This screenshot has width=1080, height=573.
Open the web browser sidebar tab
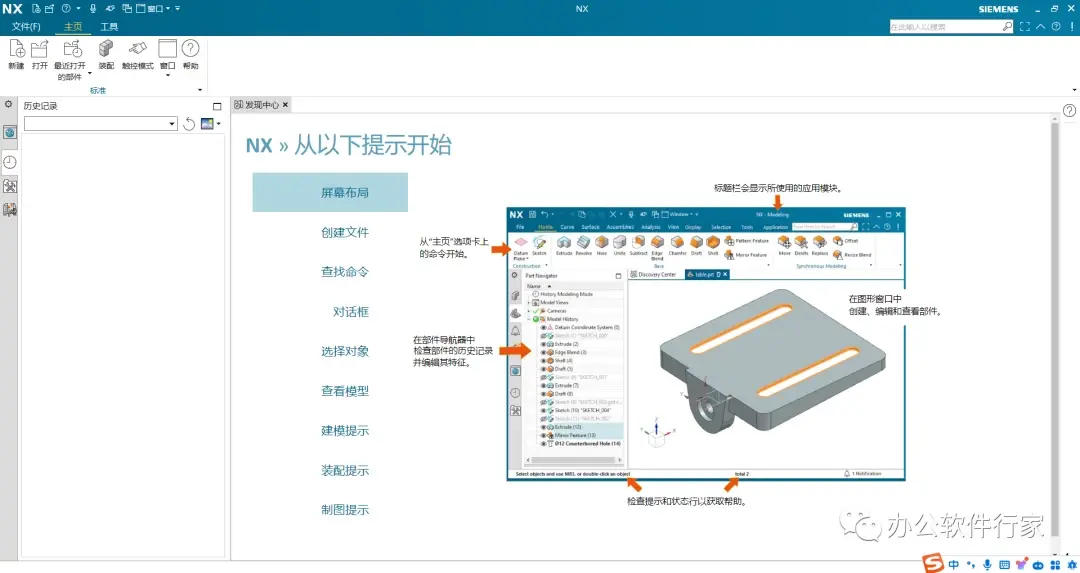coord(10,132)
